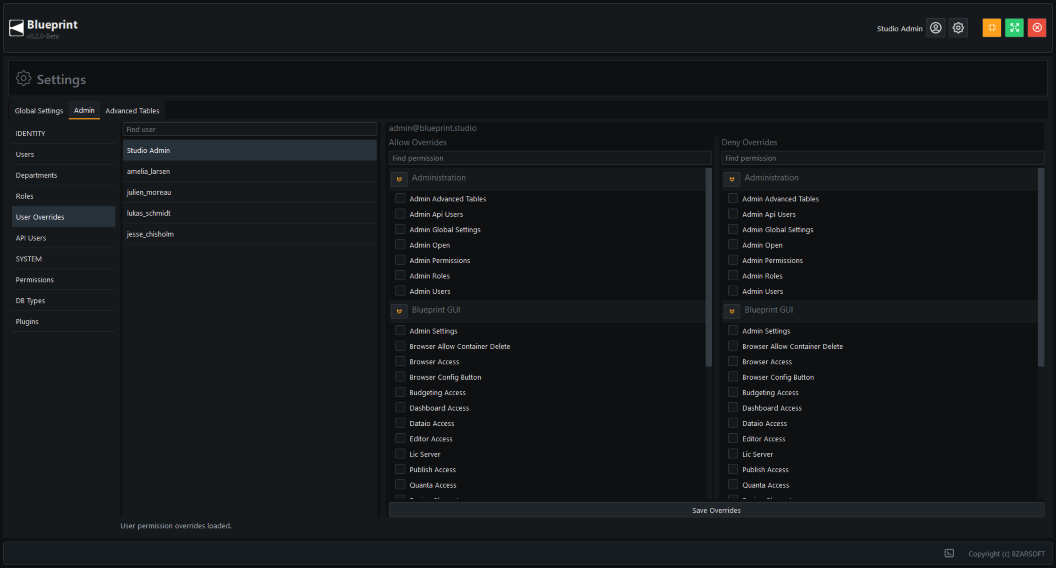The width and height of the screenshot is (1056, 568).
Task: Check Browser Allow Container Delete under Deny Overrides
Action: pyautogui.click(x=733, y=346)
